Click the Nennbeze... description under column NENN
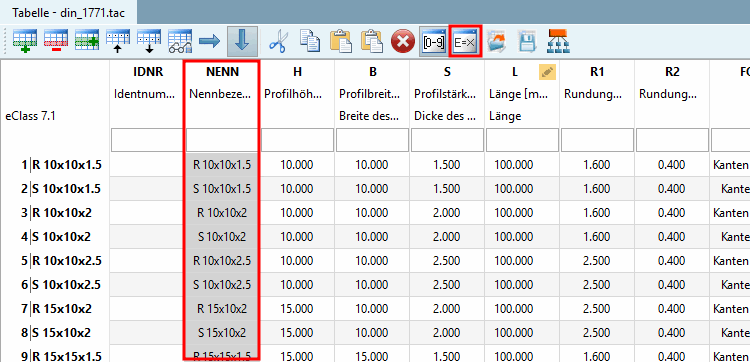The height and width of the screenshot is (362, 750). coord(220,95)
